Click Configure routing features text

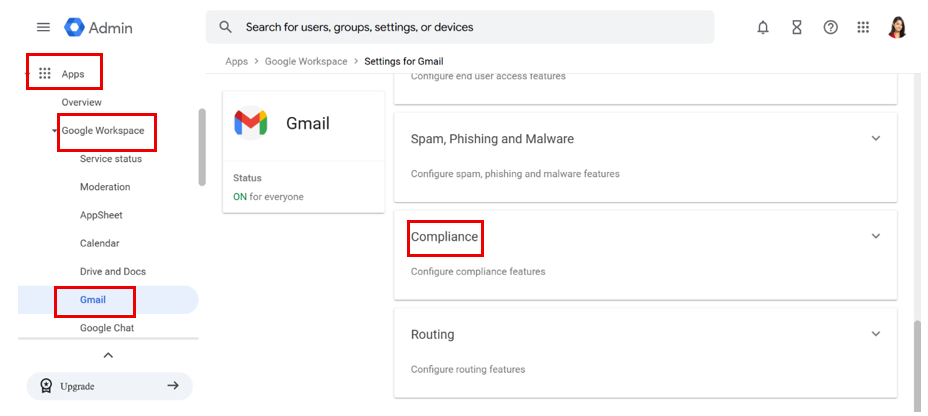coord(468,369)
